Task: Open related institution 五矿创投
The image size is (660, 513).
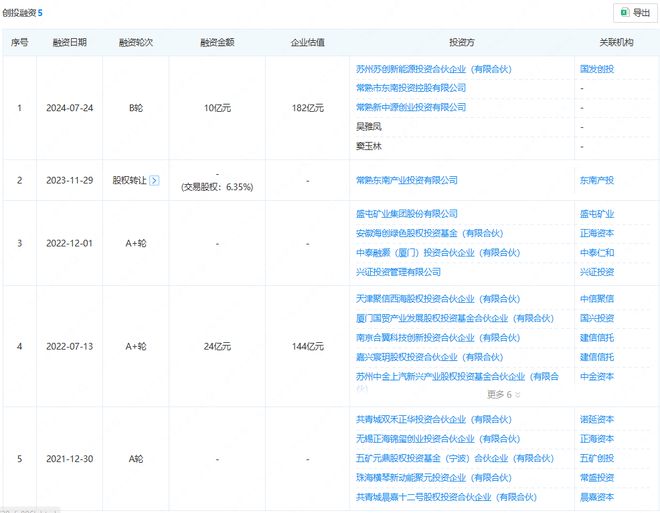Action: point(597,458)
